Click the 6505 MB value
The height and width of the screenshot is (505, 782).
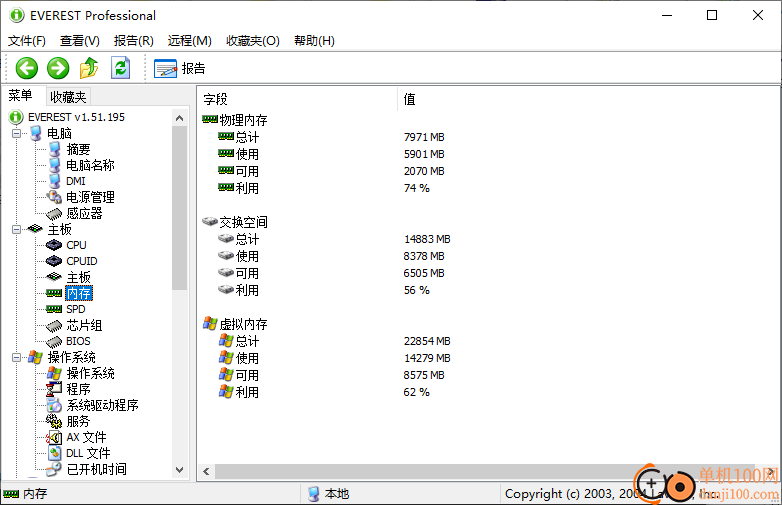pos(424,273)
